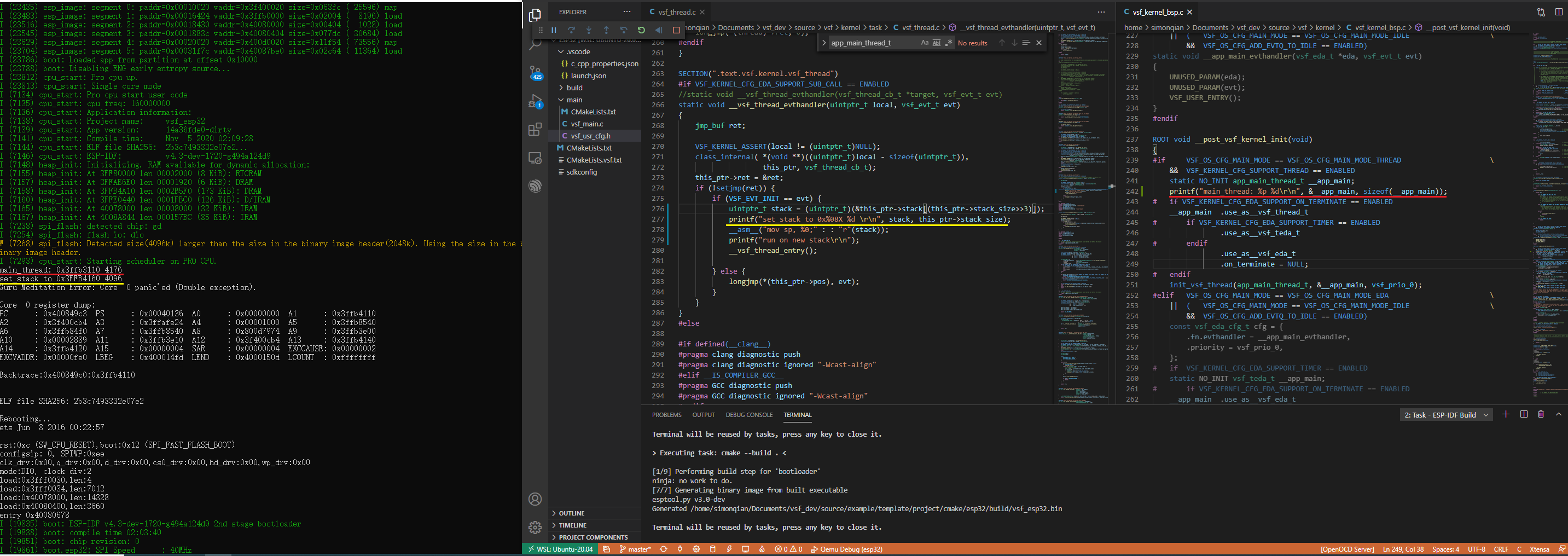Toggle Match Whole Word in the find widget
The width and height of the screenshot is (1568, 556).
point(936,43)
